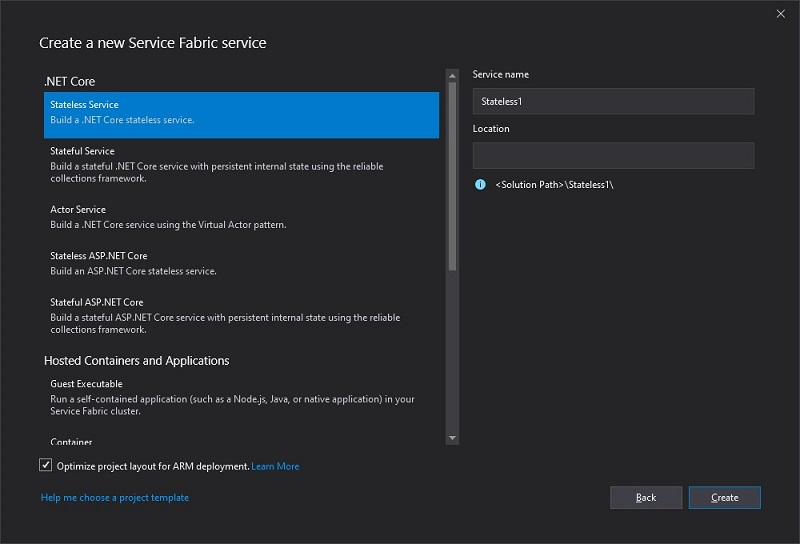Toggle Optimize project layout for ARM checkbox
Image resolution: width=800 pixels, height=544 pixels.
[x=46, y=466]
